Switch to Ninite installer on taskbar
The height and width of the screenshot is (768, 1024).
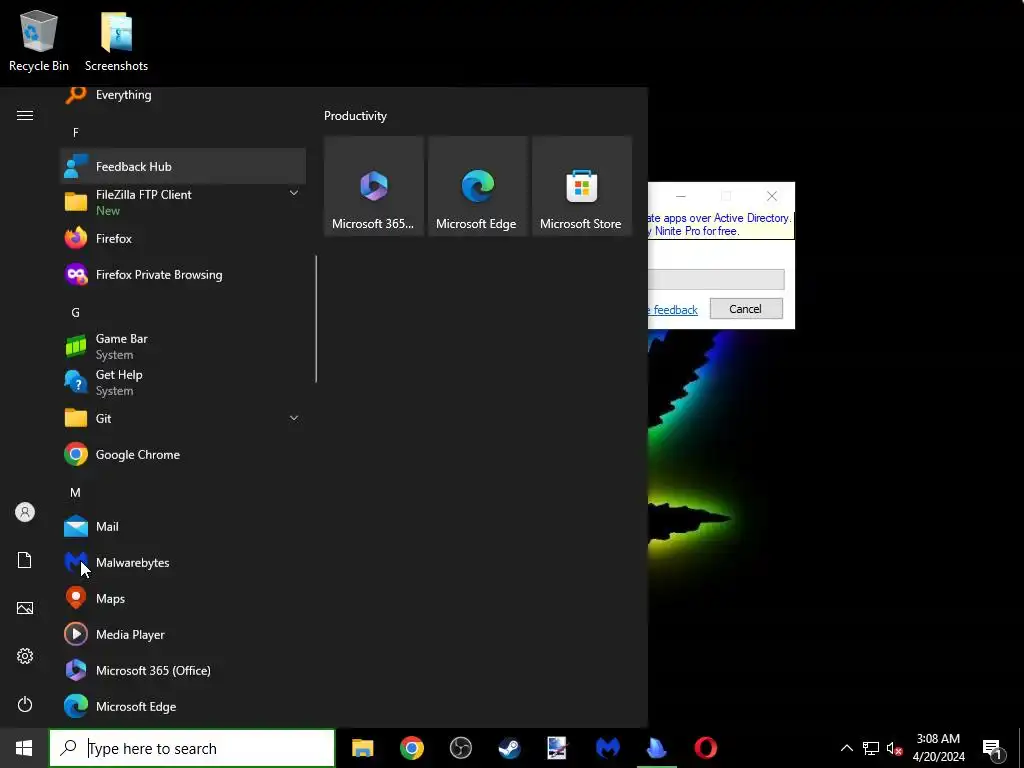(x=656, y=748)
